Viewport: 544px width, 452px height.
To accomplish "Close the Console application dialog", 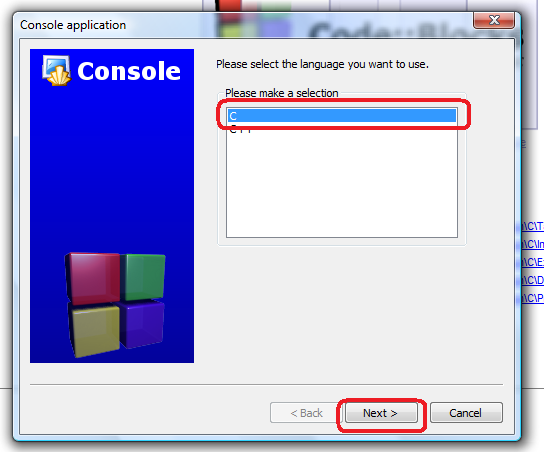I will [494, 20].
